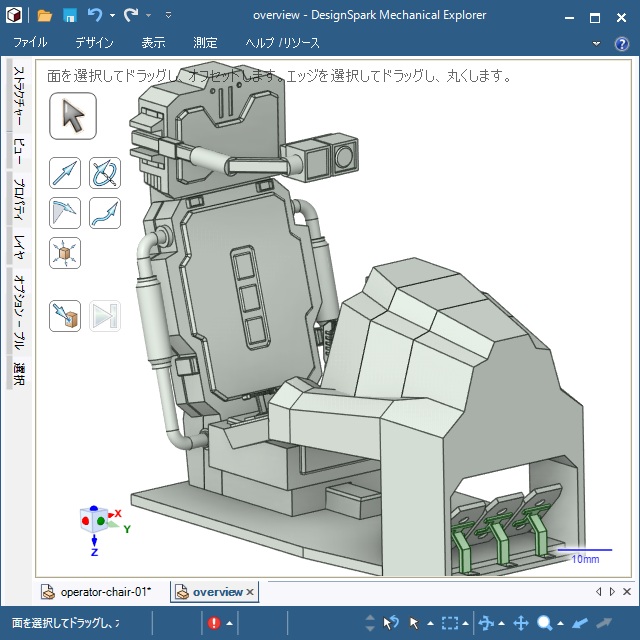Go to the previous document tab arrow
The image size is (640, 640).
tap(599, 591)
